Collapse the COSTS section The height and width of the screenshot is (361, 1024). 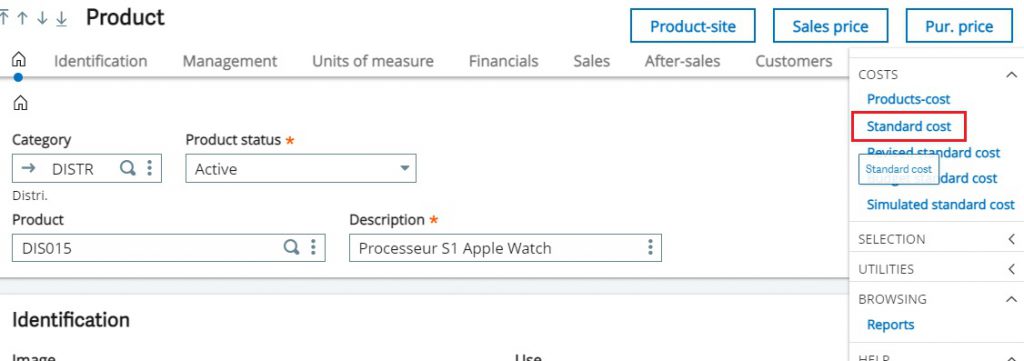point(1012,75)
